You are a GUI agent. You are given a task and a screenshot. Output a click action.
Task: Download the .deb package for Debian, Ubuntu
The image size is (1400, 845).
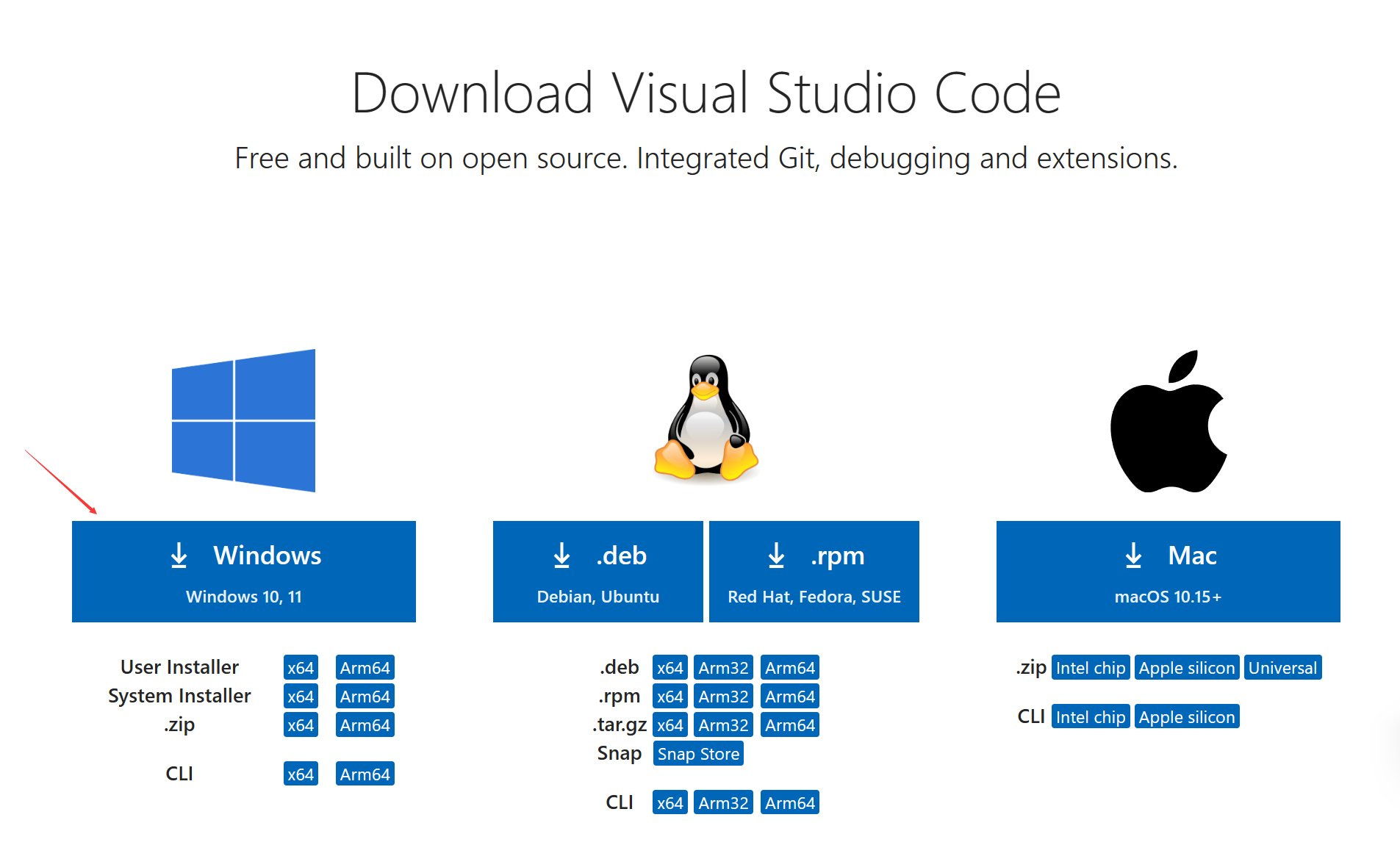point(598,572)
